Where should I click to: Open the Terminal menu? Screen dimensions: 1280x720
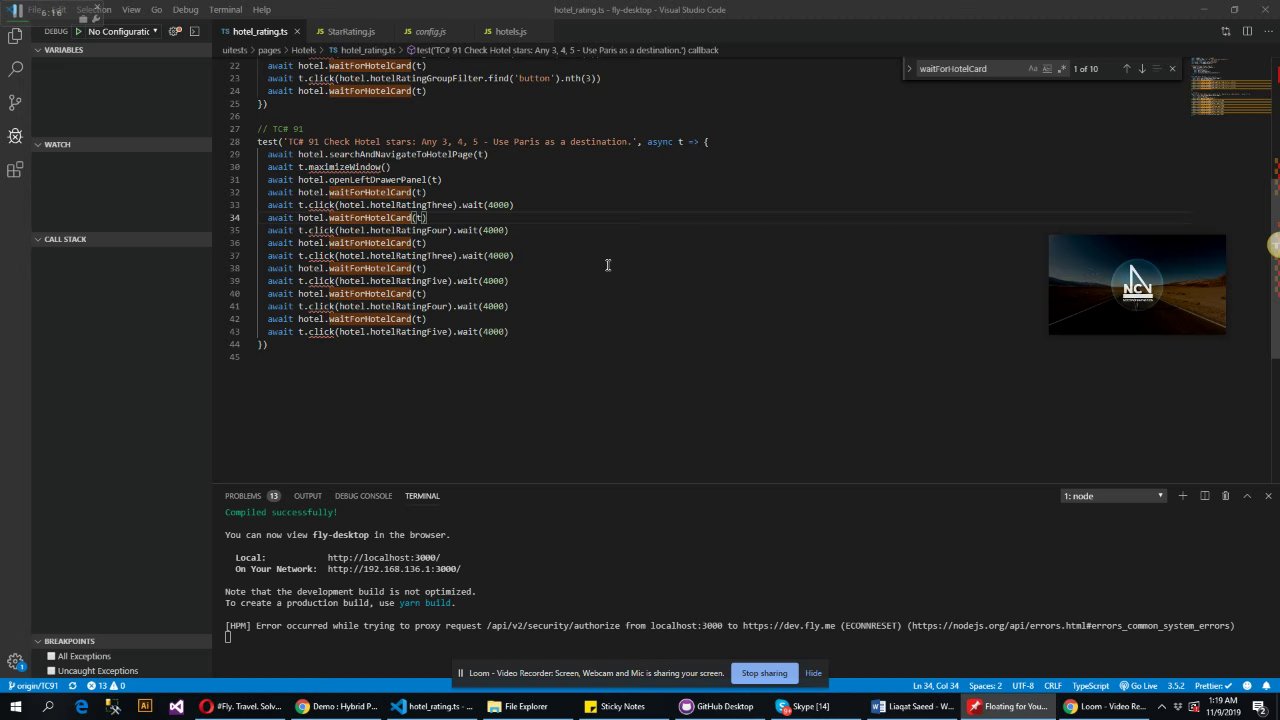coord(225,10)
